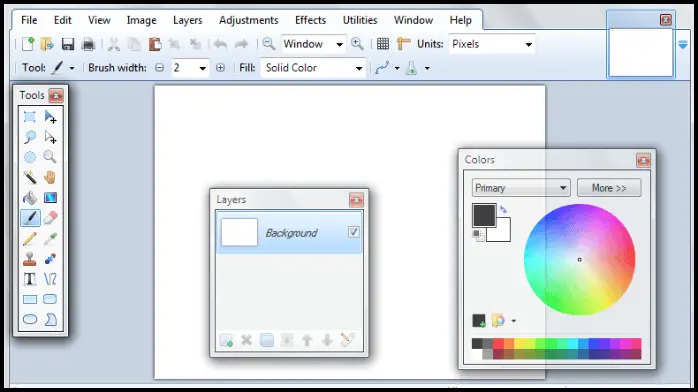Open the blending mode flask dropdown arrow

point(427,68)
